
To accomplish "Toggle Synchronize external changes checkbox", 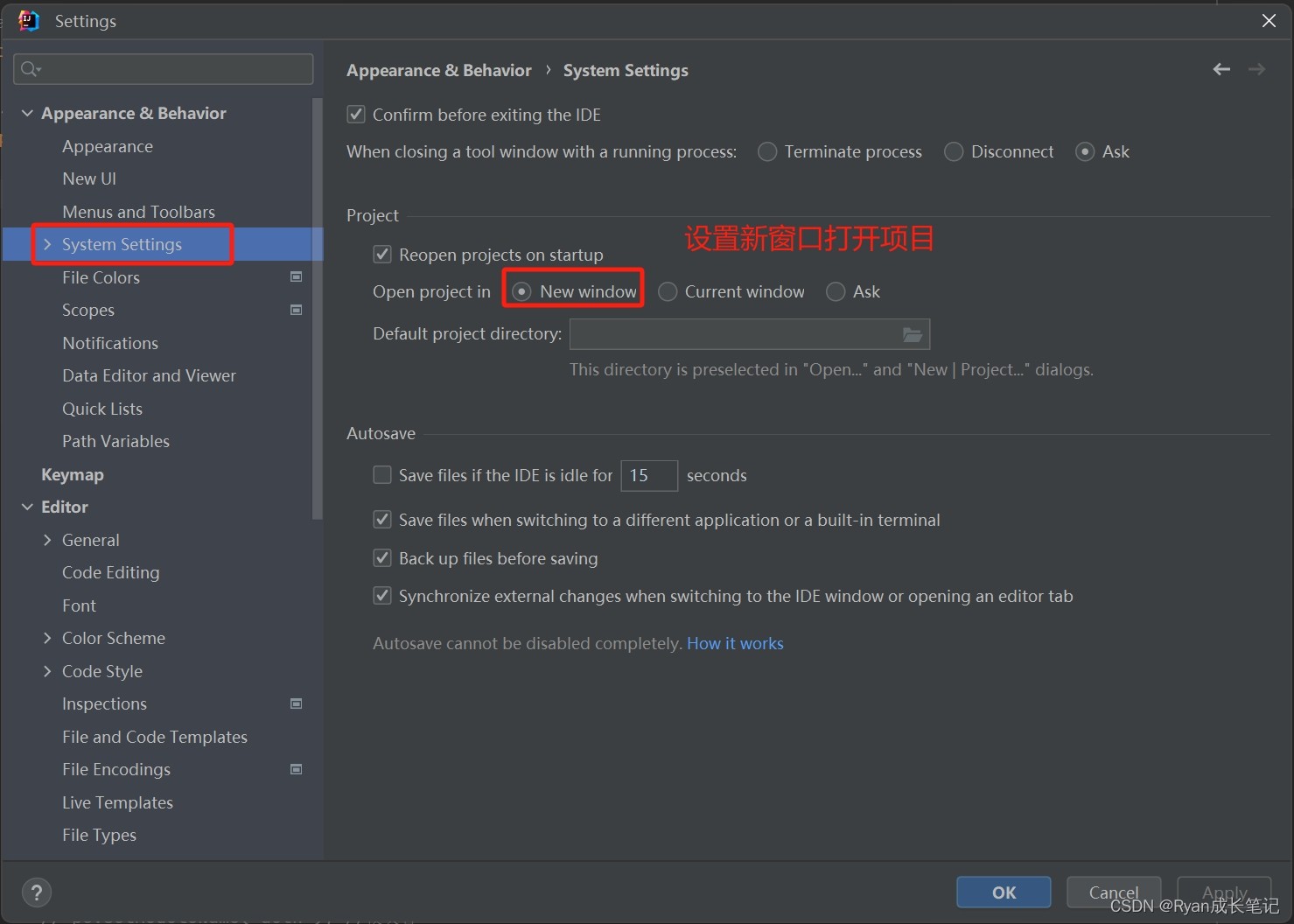I will pos(382,596).
